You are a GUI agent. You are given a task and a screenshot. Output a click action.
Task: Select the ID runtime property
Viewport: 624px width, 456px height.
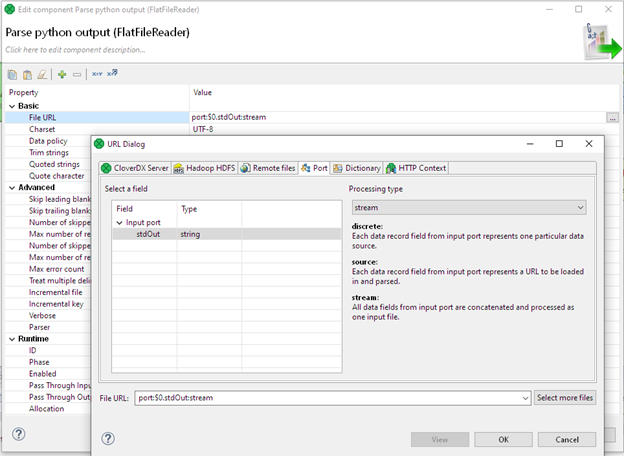[32, 351]
